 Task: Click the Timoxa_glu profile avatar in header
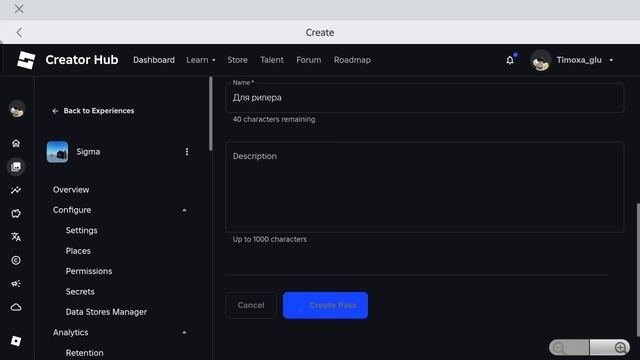(x=540, y=60)
